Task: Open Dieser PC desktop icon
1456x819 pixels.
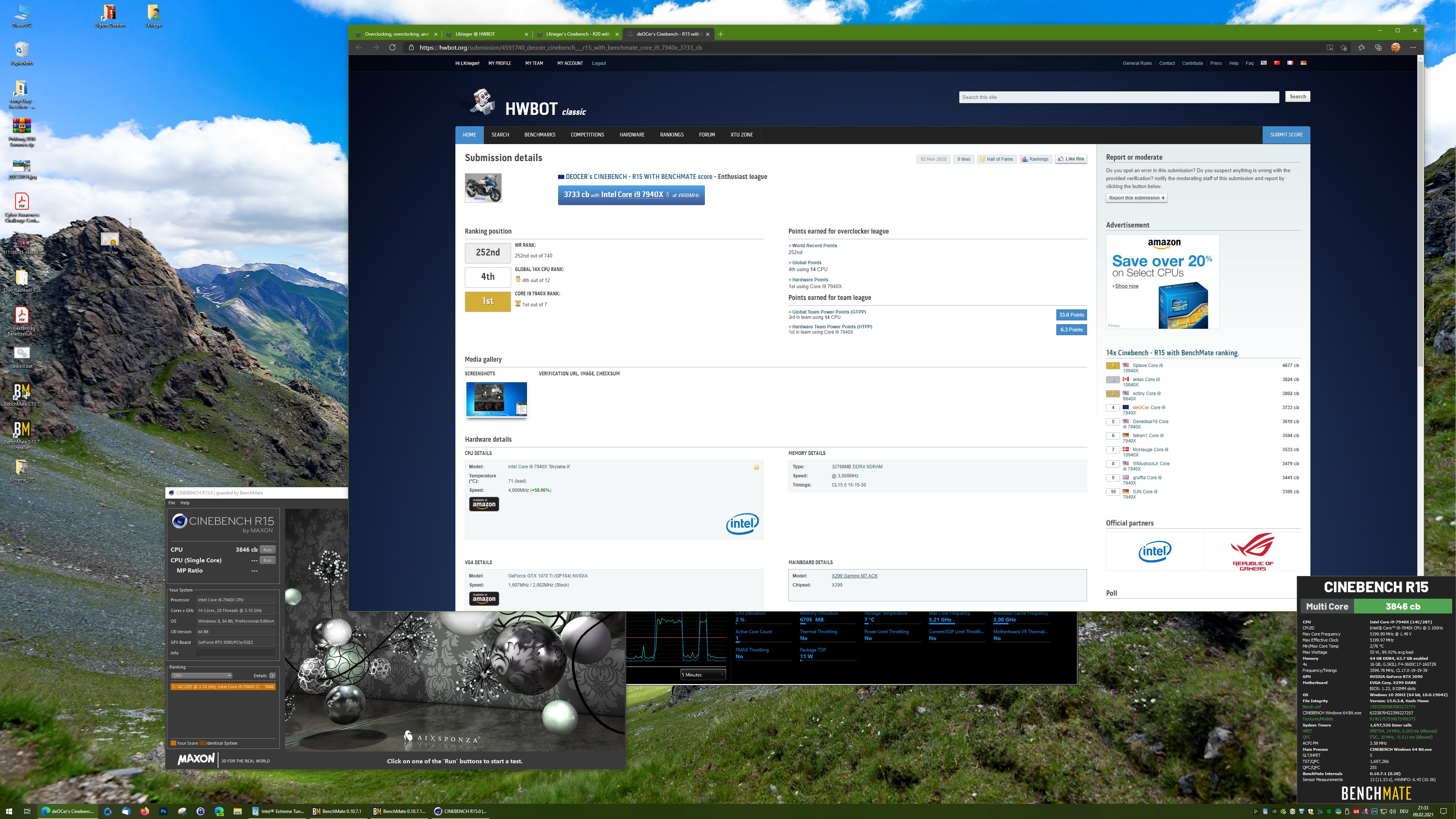Action: click(x=22, y=15)
